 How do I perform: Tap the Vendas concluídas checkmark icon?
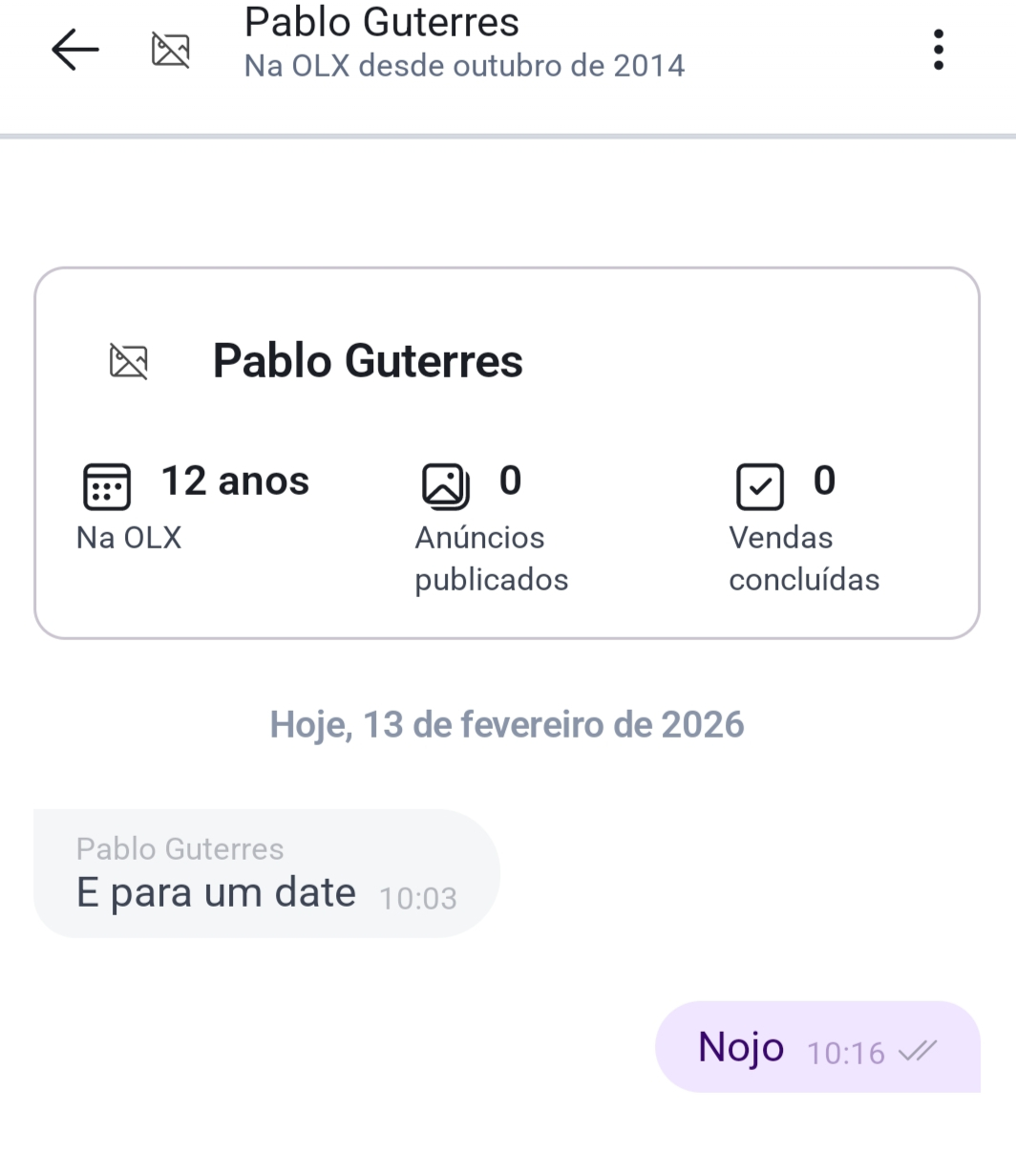click(760, 486)
